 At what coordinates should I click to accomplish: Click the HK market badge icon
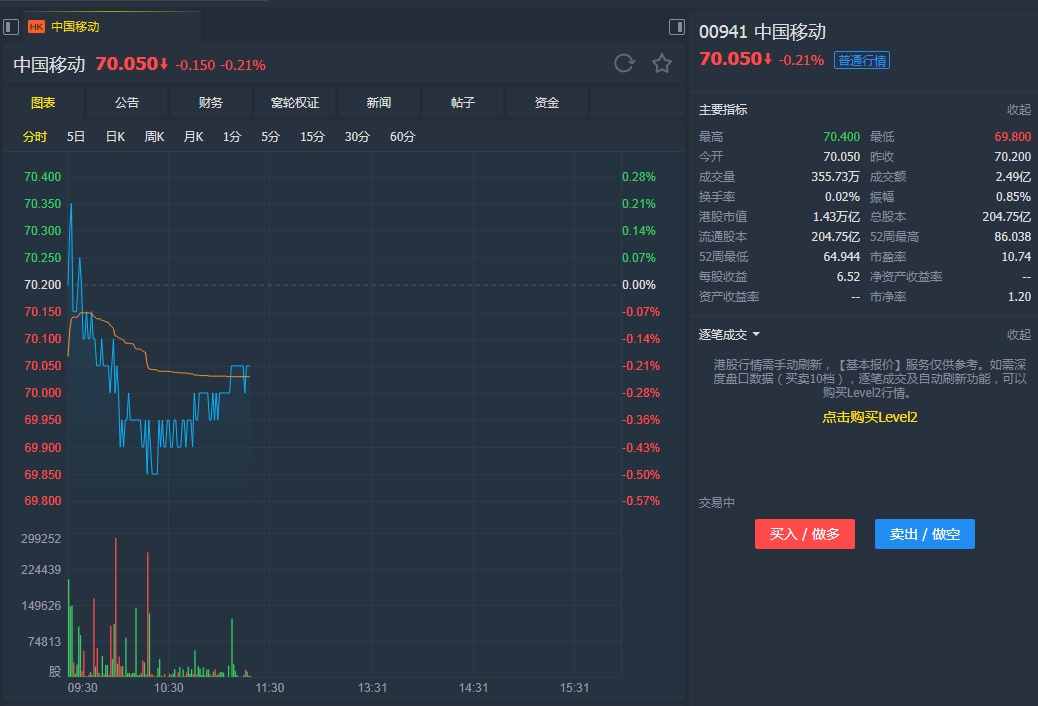click(x=36, y=26)
